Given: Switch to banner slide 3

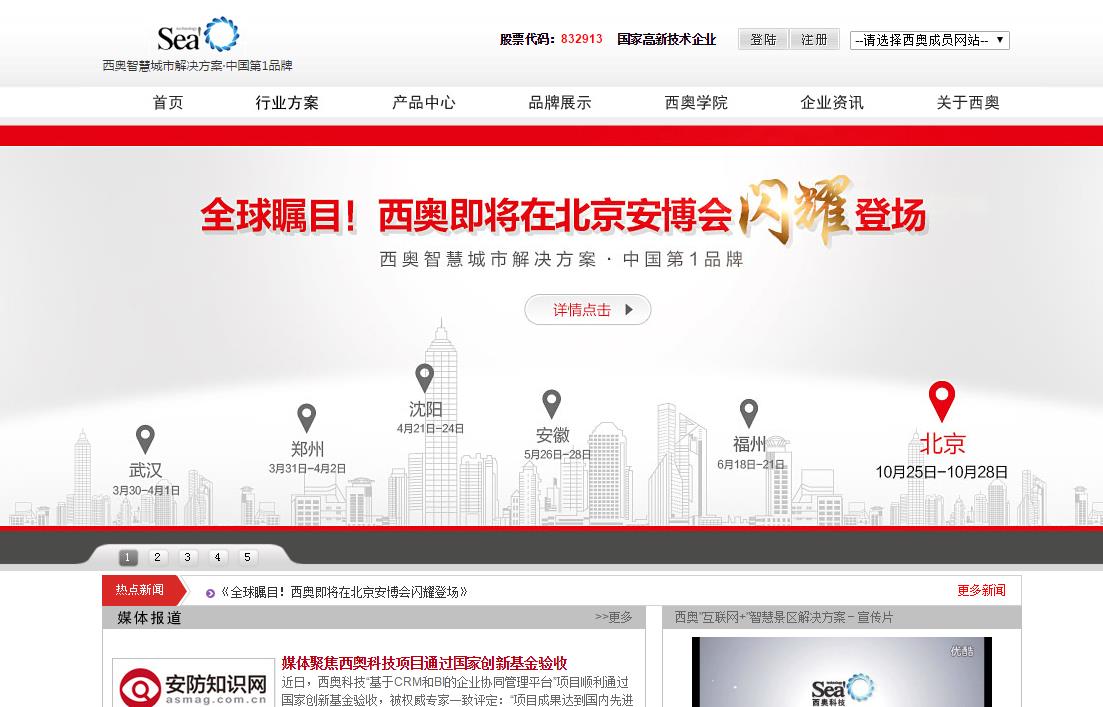Looking at the screenshot, I should [187, 557].
